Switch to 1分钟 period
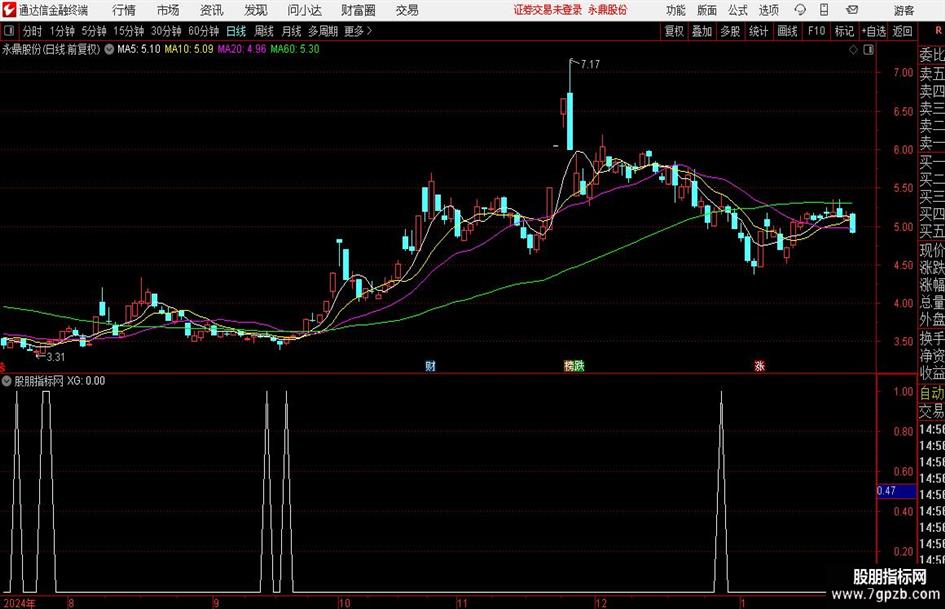945x609 pixels. (62, 31)
